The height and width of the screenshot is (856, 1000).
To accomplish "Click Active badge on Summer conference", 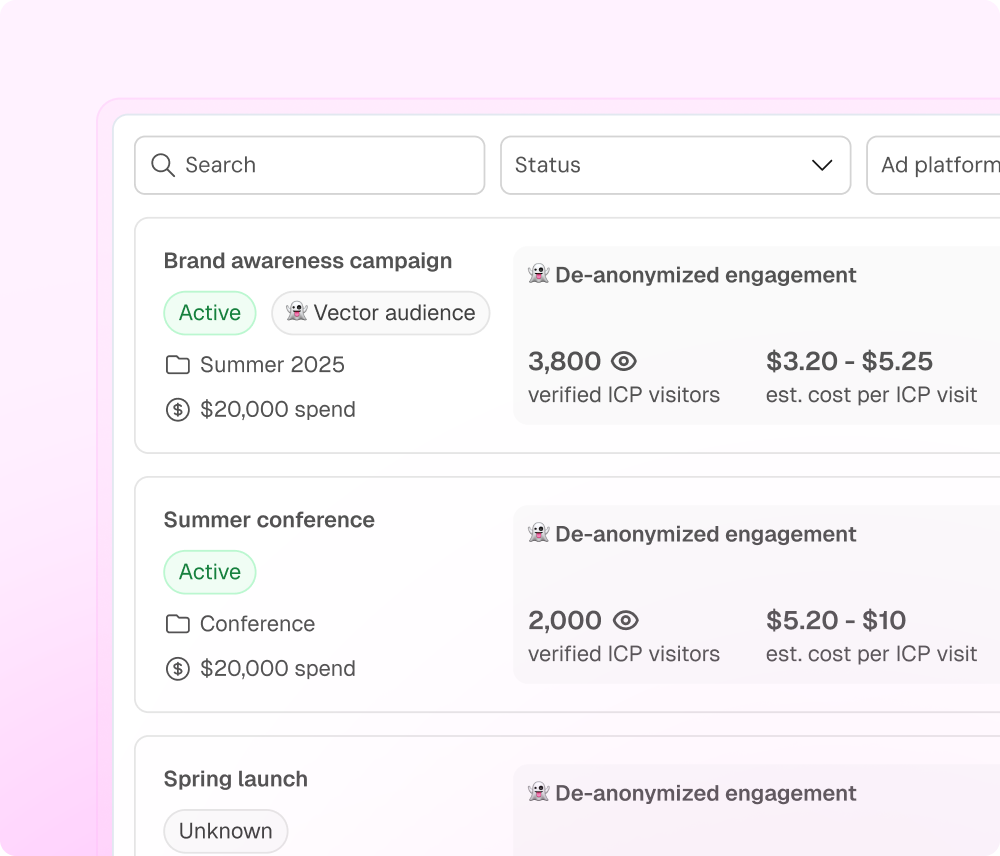I will (210, 572).
